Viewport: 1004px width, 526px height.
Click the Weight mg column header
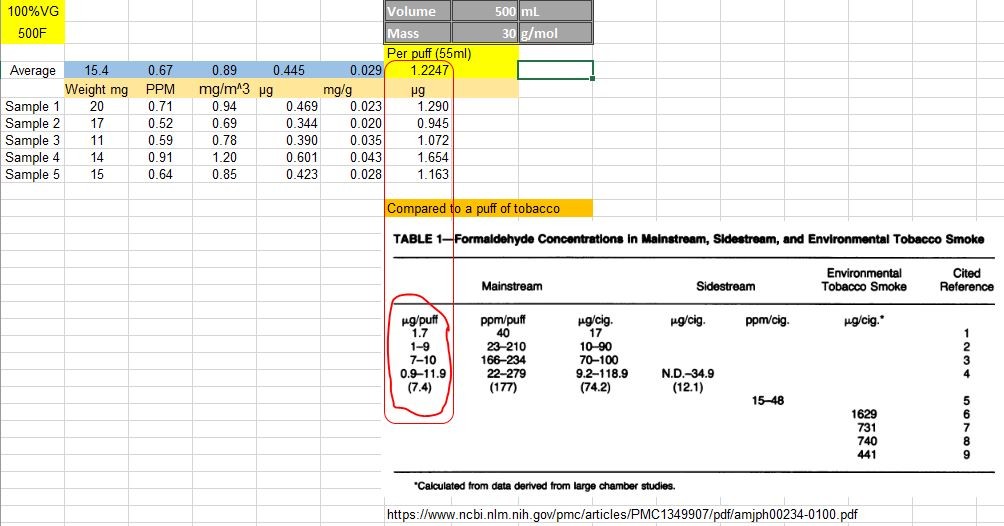[x=97, y=90]
